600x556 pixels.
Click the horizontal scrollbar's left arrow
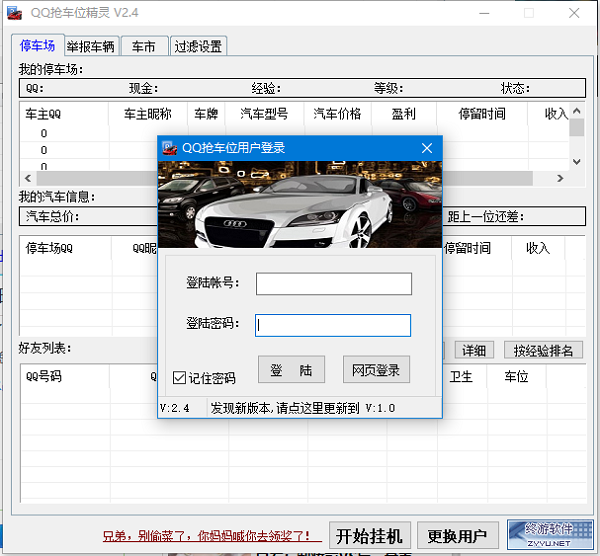click(28, 178)
